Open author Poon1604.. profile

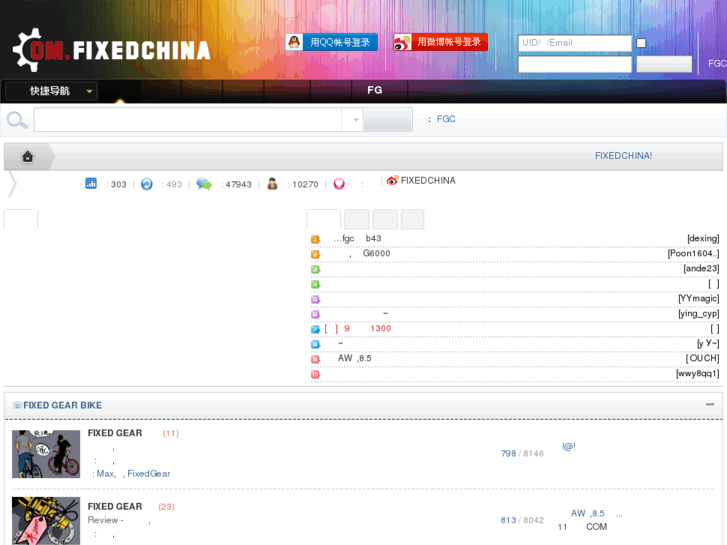click(x=693, y=253)
